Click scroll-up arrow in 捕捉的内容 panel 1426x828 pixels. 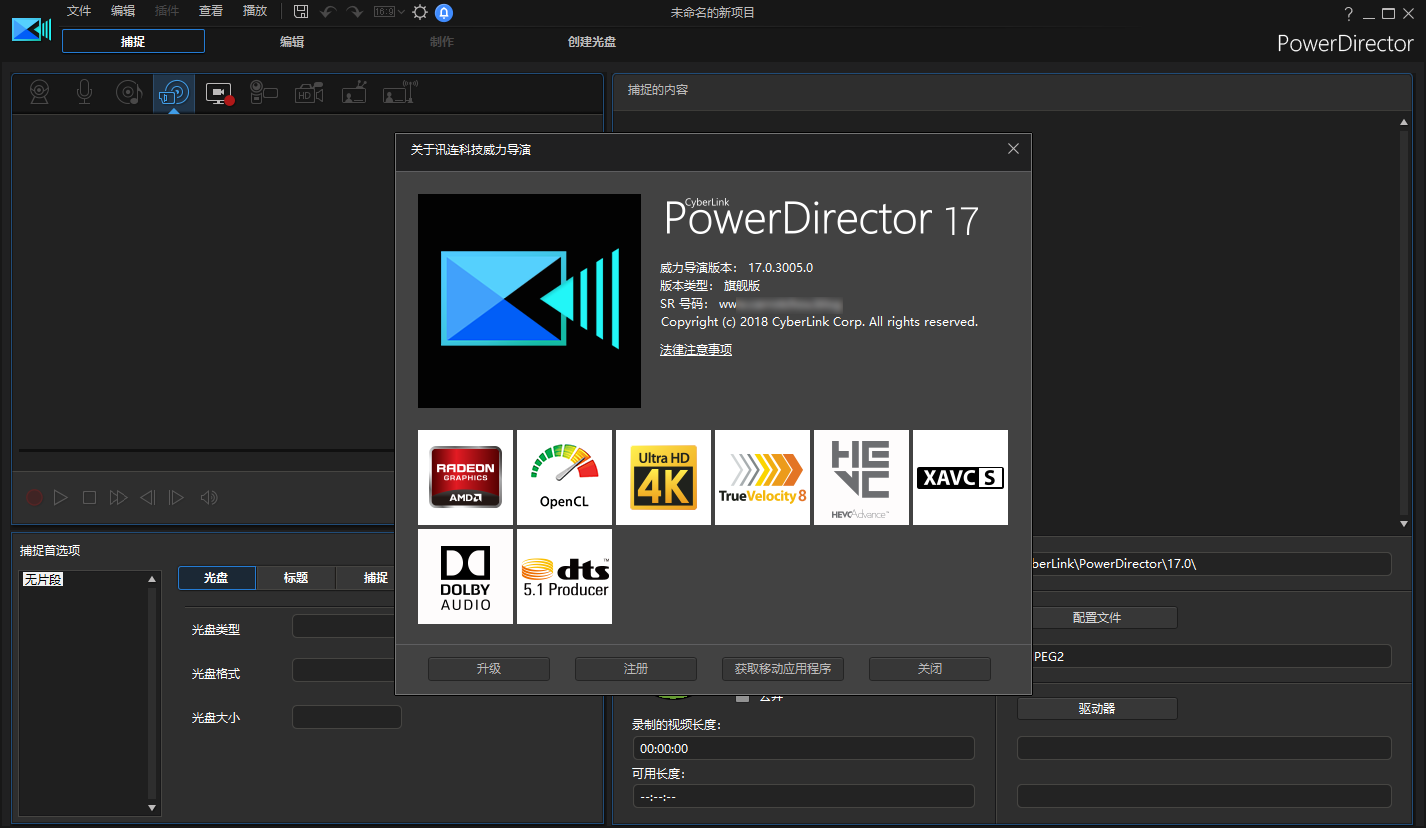(1404, 121)
